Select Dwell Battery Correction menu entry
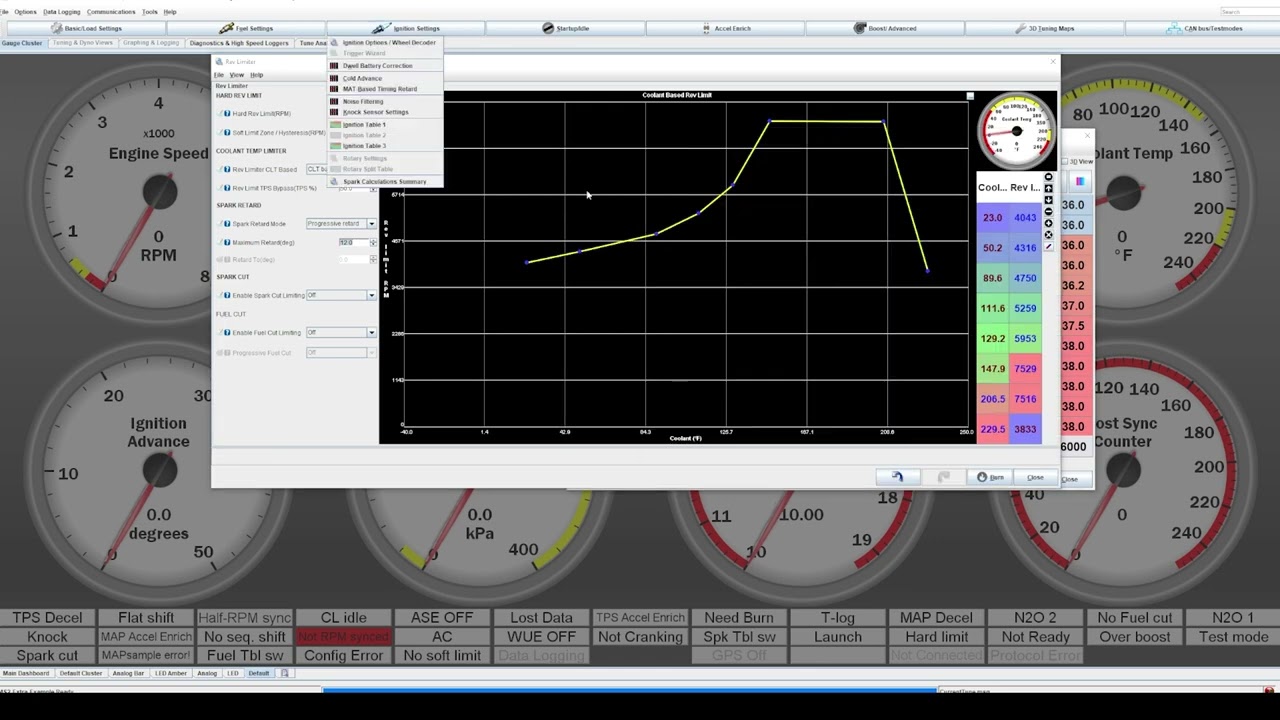 pos(385,66)
